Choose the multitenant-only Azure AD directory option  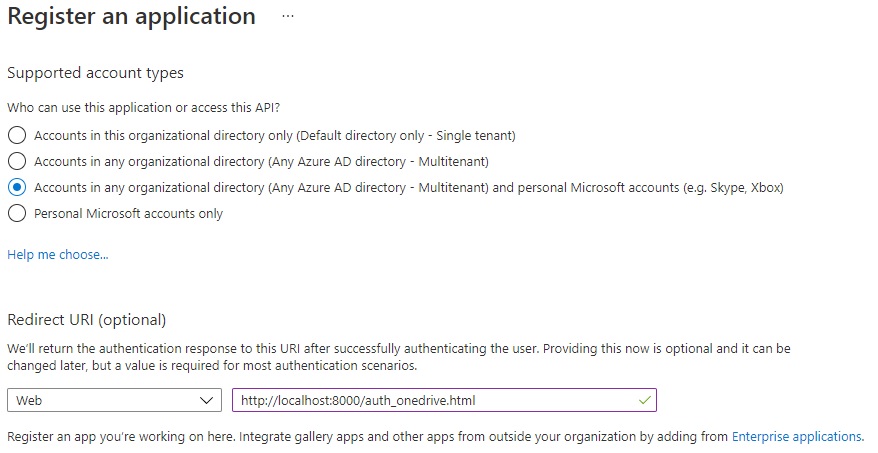point(16,161)
